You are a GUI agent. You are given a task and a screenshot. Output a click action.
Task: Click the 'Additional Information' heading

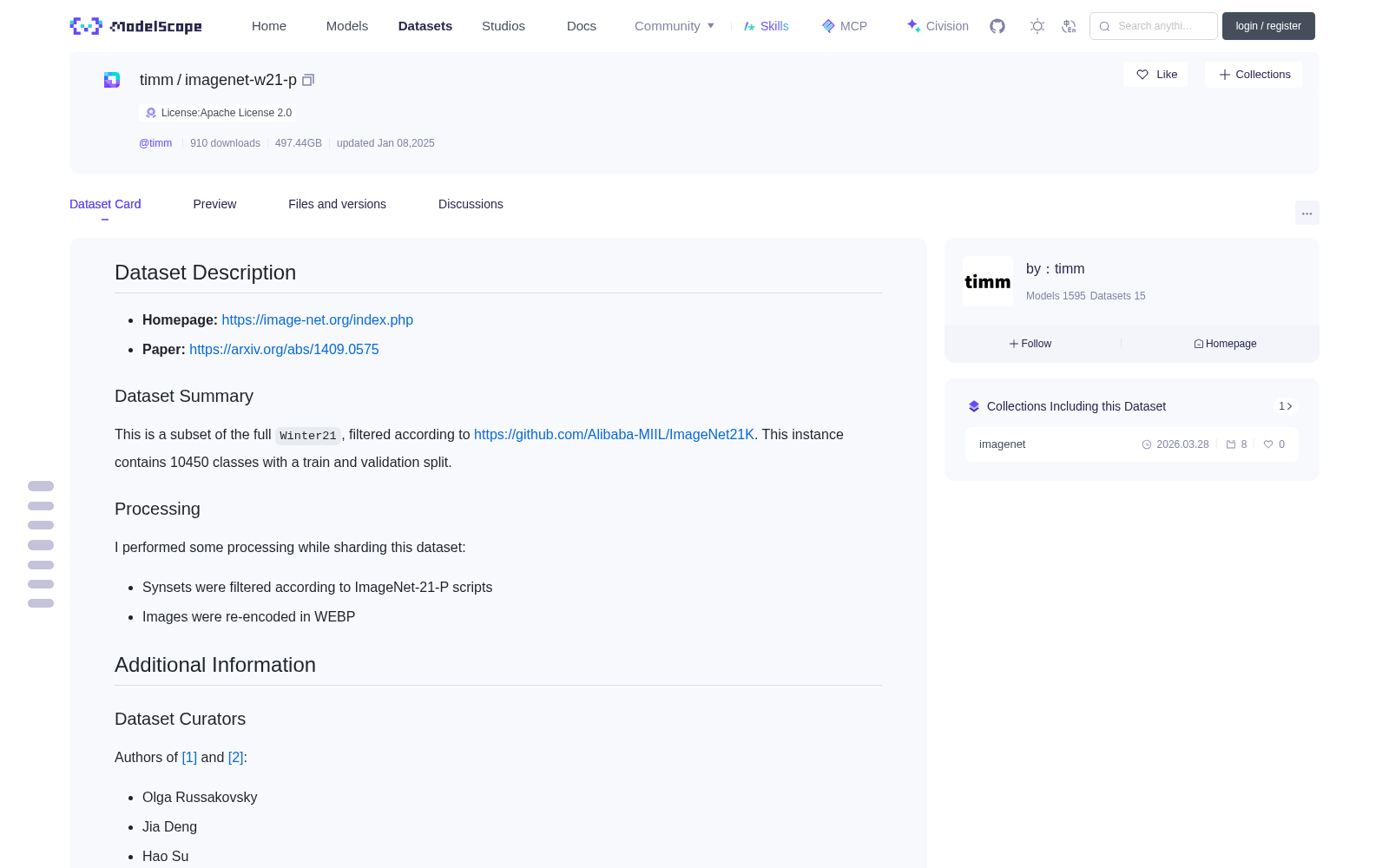[215, 665]
